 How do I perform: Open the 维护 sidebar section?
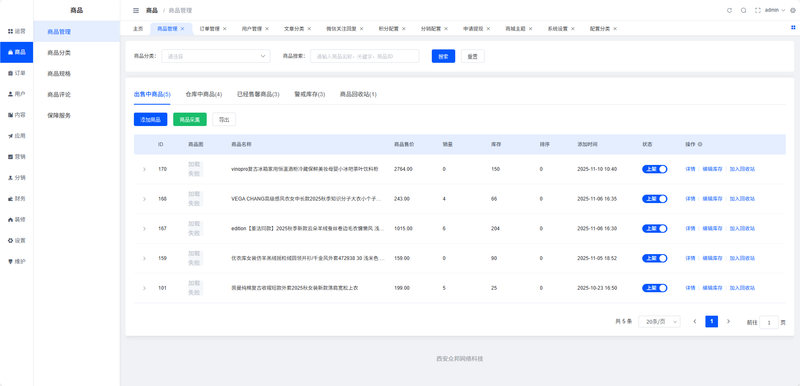[17, 261]
